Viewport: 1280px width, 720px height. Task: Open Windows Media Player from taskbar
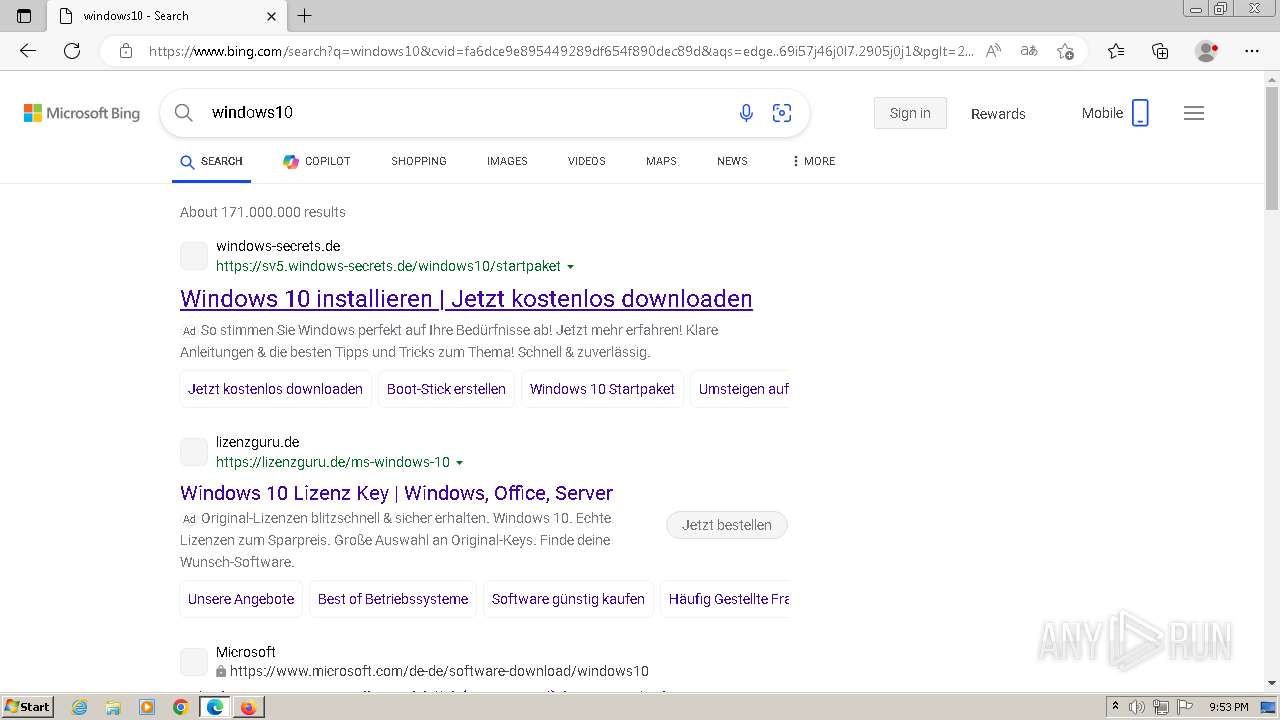pyautogui.click(x=147, y=707)
